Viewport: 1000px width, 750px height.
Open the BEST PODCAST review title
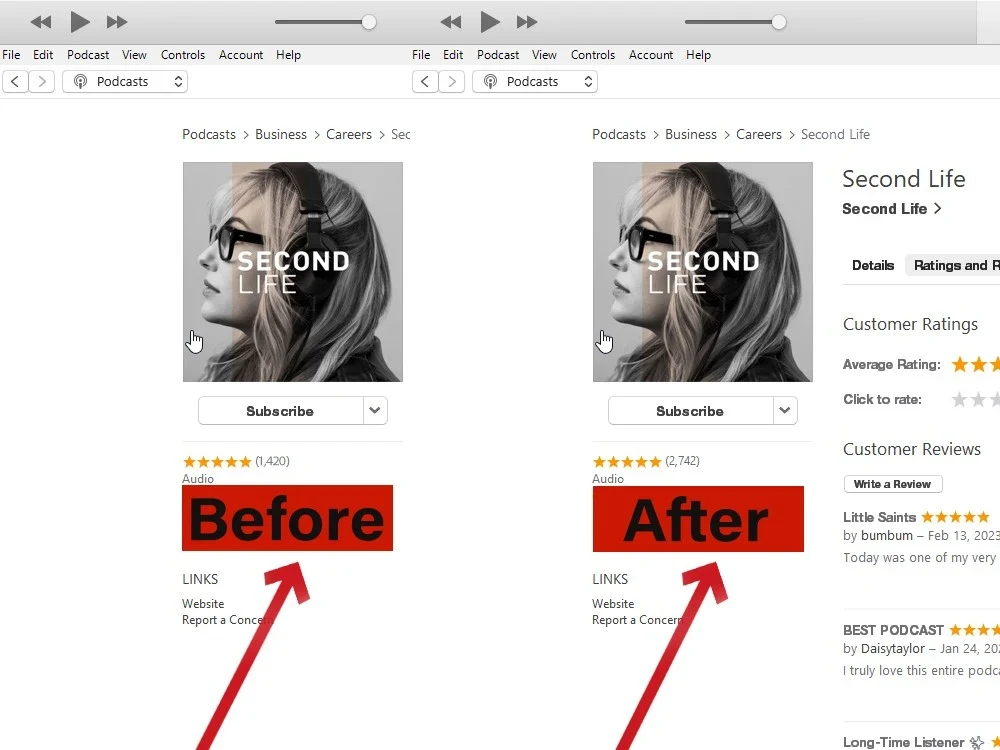coord(893,630)
